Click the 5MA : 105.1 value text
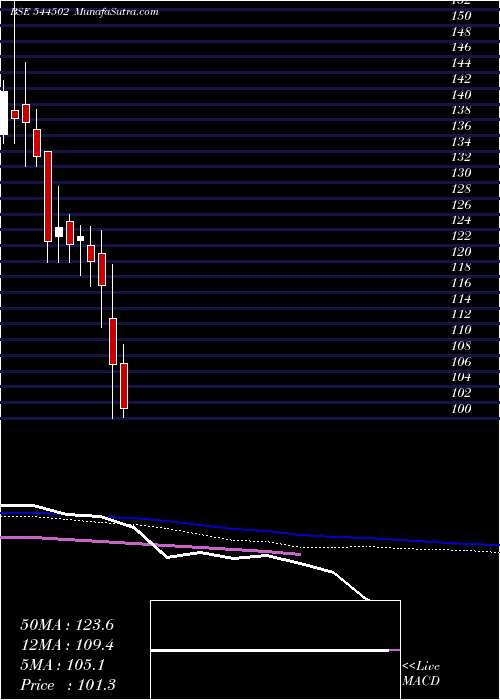 (62, 665)
